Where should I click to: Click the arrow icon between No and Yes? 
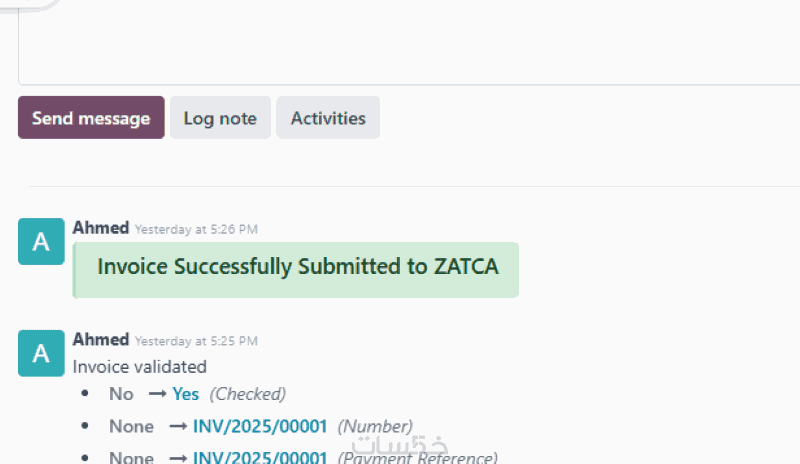(156, 394)
